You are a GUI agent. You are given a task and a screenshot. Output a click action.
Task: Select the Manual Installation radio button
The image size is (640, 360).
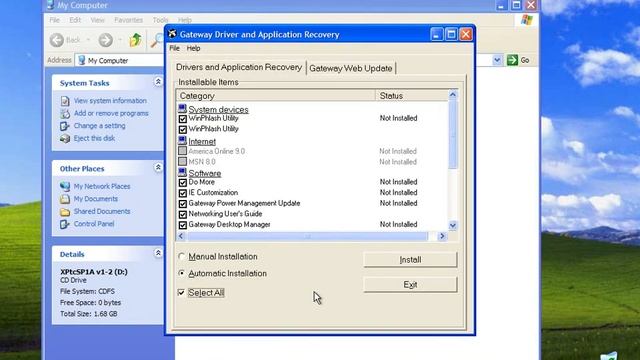coord(182,256)
